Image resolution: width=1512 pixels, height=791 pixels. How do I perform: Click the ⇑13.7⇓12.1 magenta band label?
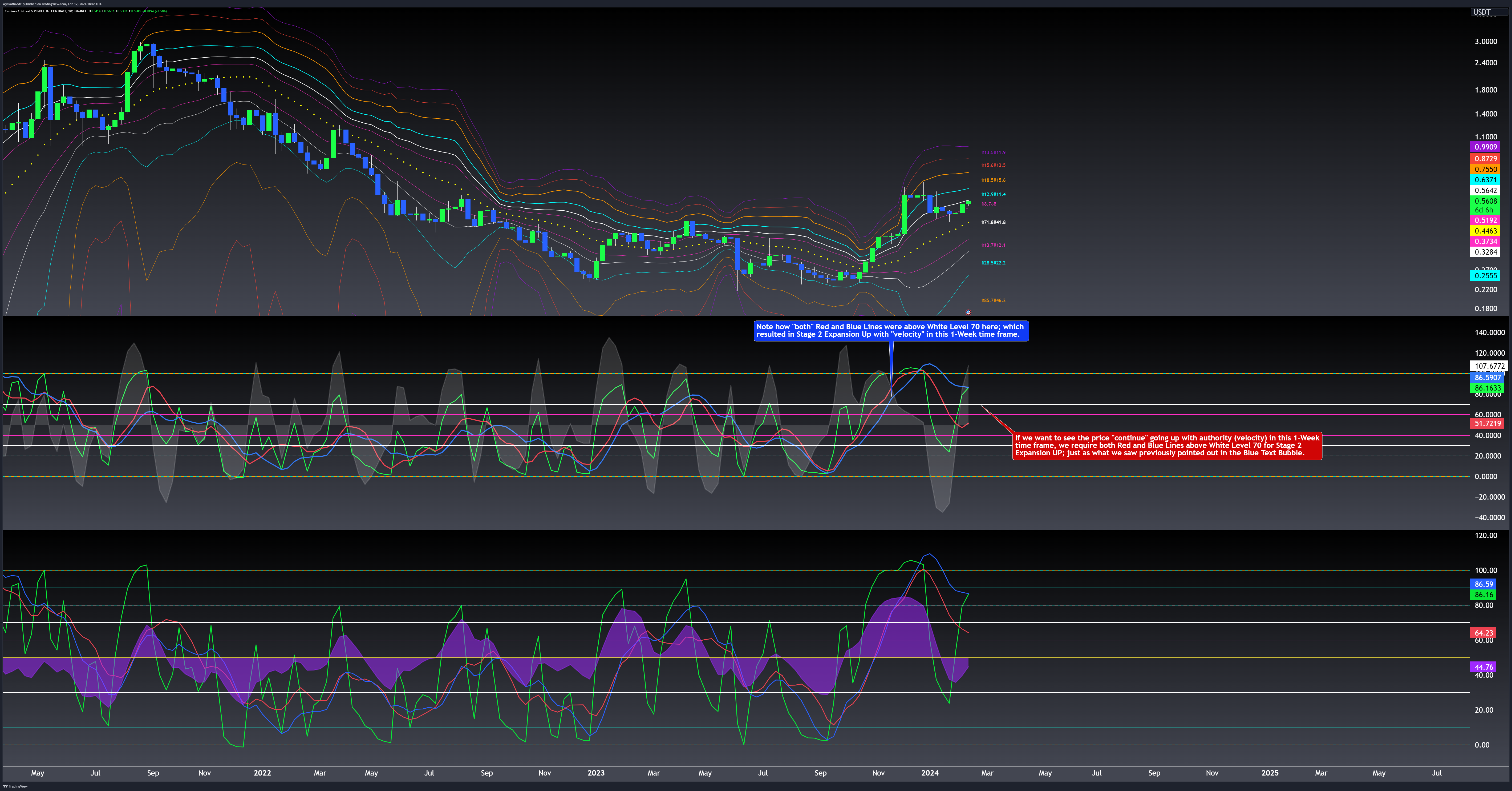click(993, 246)
